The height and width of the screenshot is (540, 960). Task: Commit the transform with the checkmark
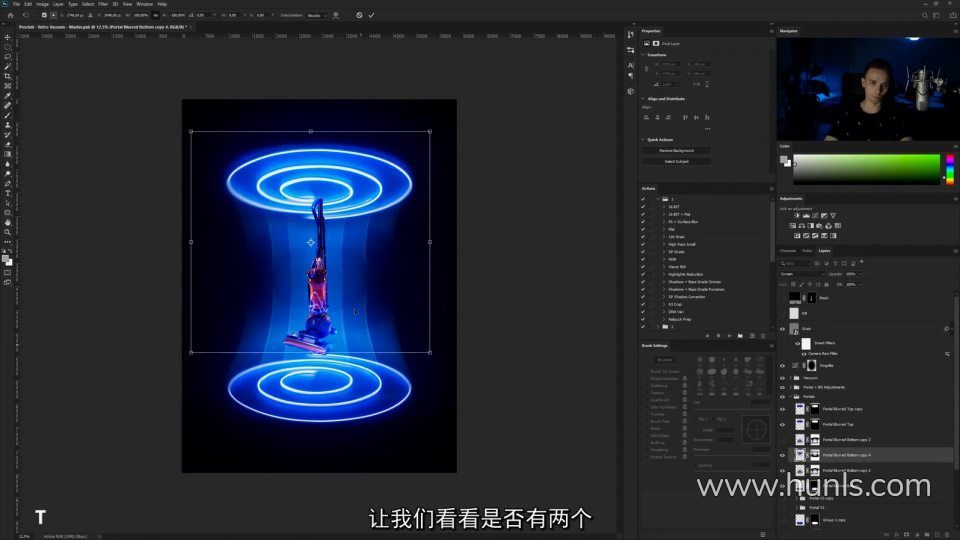tap(371, 15)
